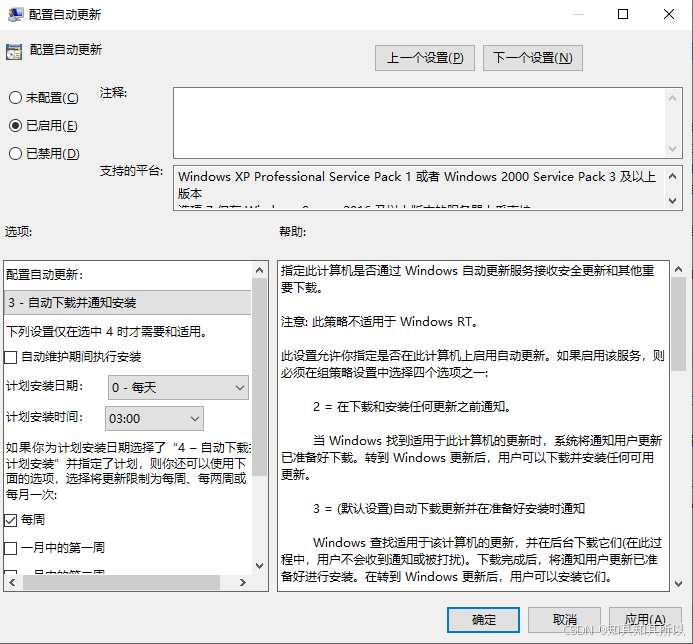693x644 pixels.
Task: Click up arrow of 支持的平台 scrollbar
Action: point(673,176)
